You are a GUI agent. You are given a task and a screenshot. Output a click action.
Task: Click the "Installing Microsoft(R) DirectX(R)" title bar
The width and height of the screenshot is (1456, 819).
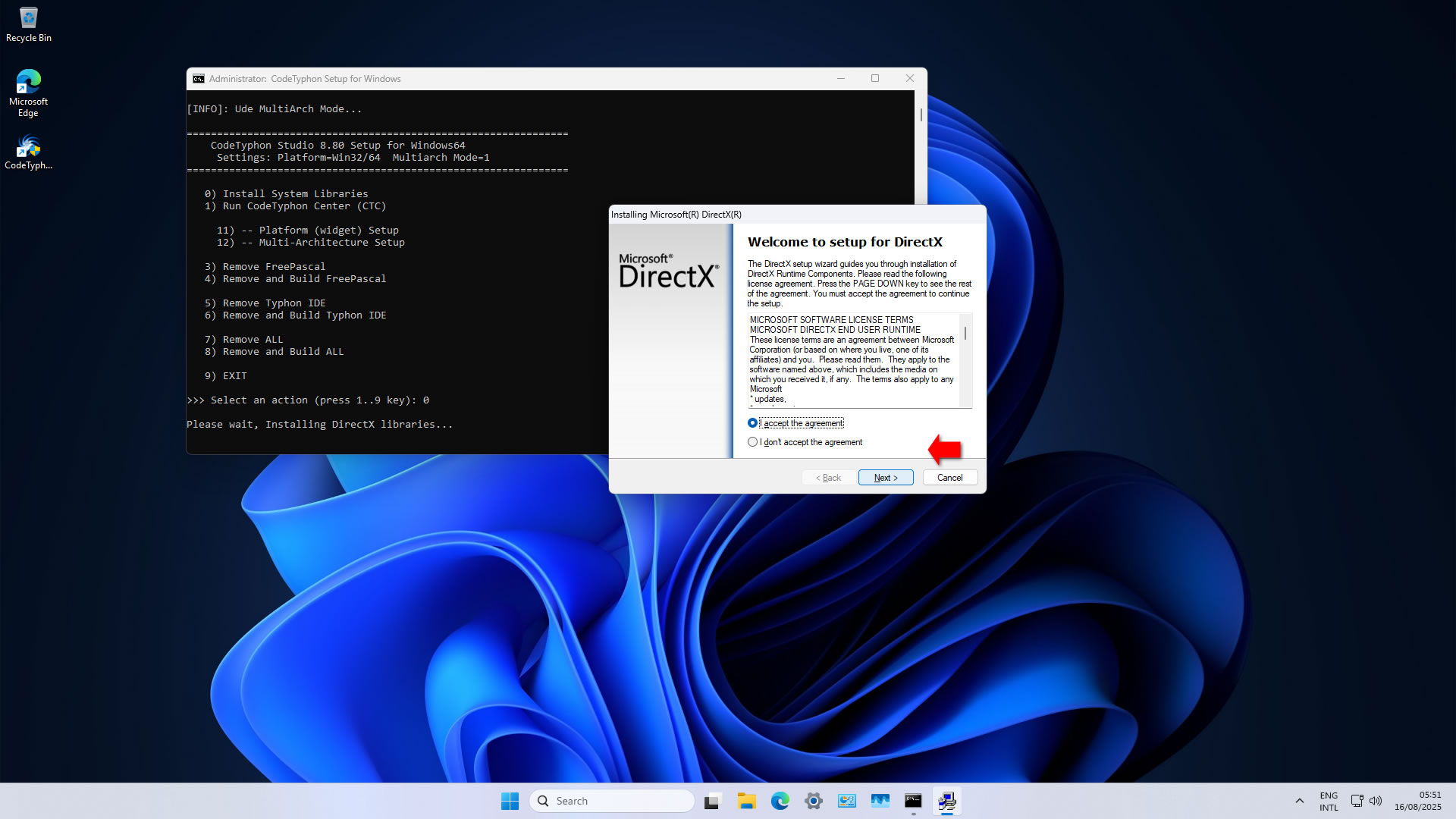click(x=797, y=215)
